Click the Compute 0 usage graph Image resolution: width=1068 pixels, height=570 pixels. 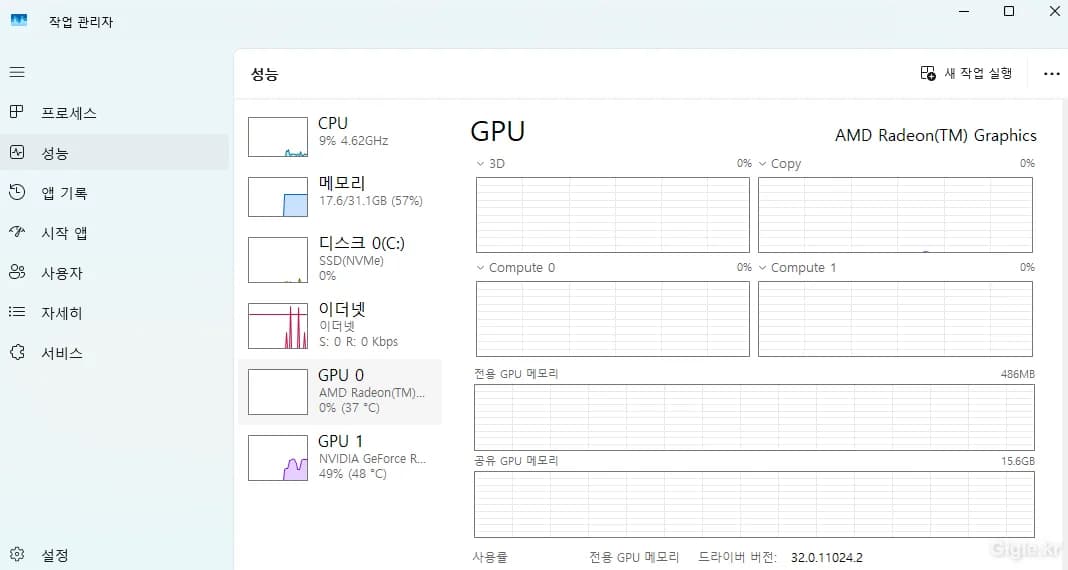(x=613, y=319)
